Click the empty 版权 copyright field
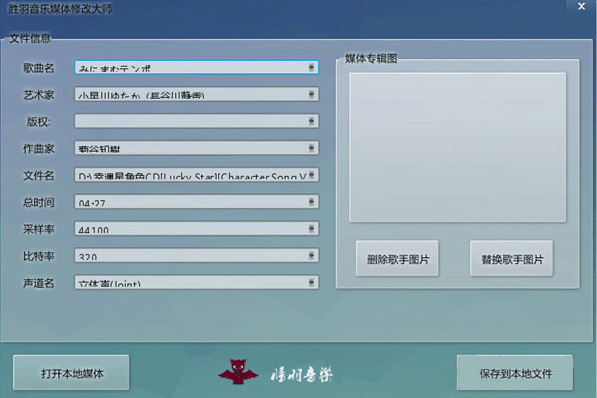The width and height of the screenshot is (597, 398). point(196,121)
